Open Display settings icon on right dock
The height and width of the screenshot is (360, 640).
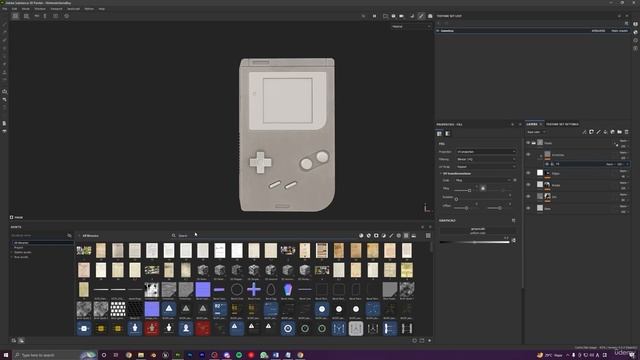636,24
